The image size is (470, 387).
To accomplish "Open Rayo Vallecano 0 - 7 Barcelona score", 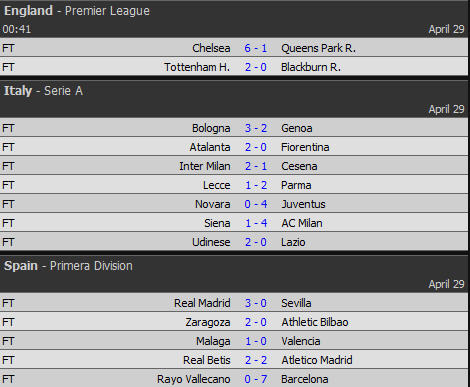I will pos(256,379).
